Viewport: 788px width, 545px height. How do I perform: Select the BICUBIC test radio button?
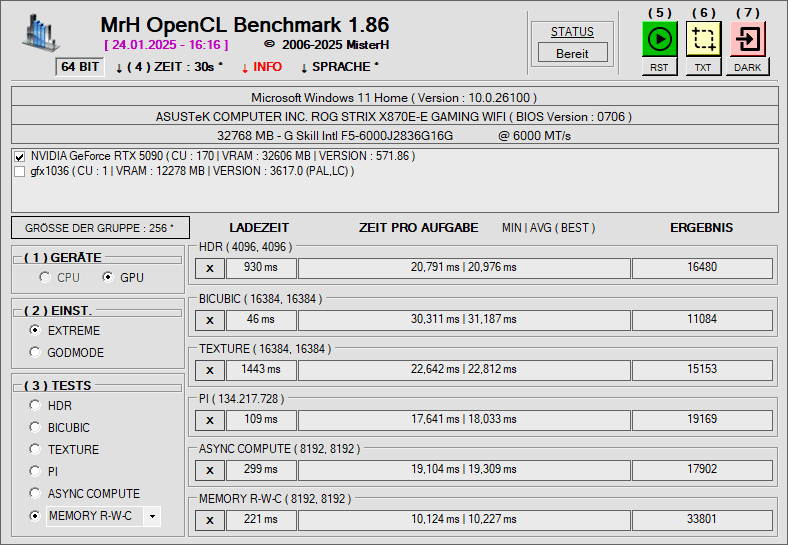[x=35, y=427]
